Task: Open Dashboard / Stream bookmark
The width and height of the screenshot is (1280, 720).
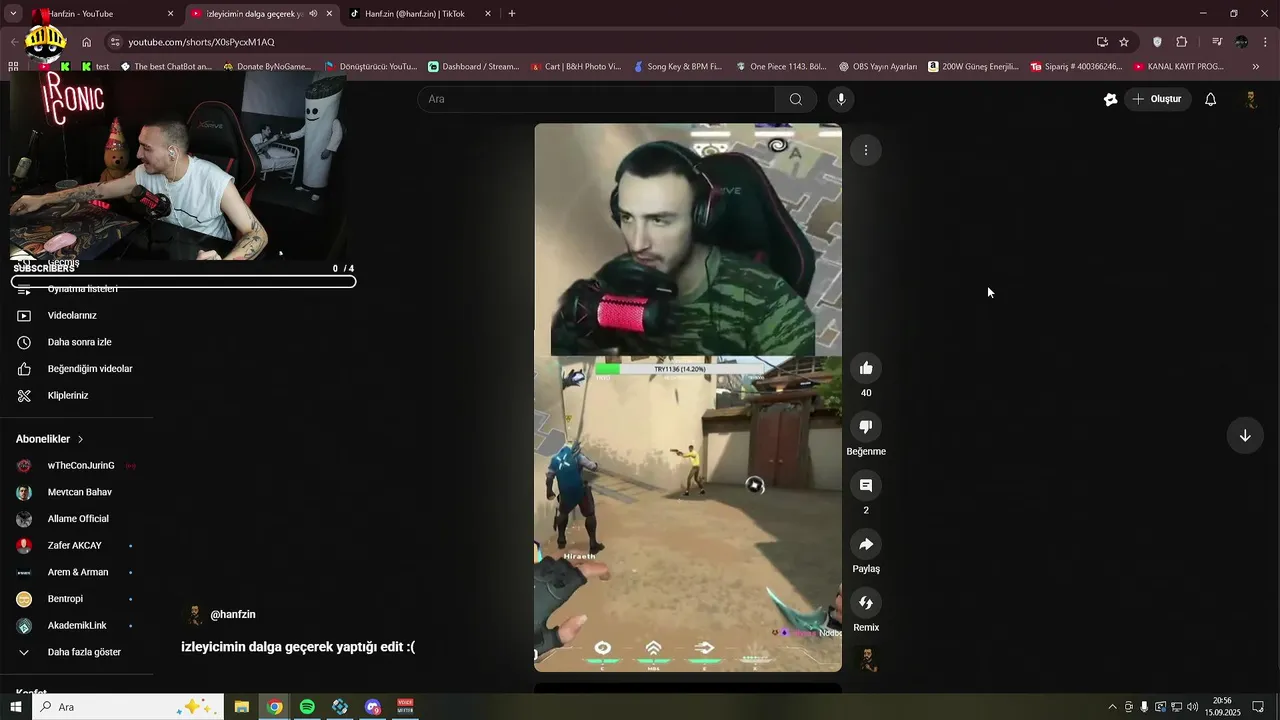Action: click(473, 67)
